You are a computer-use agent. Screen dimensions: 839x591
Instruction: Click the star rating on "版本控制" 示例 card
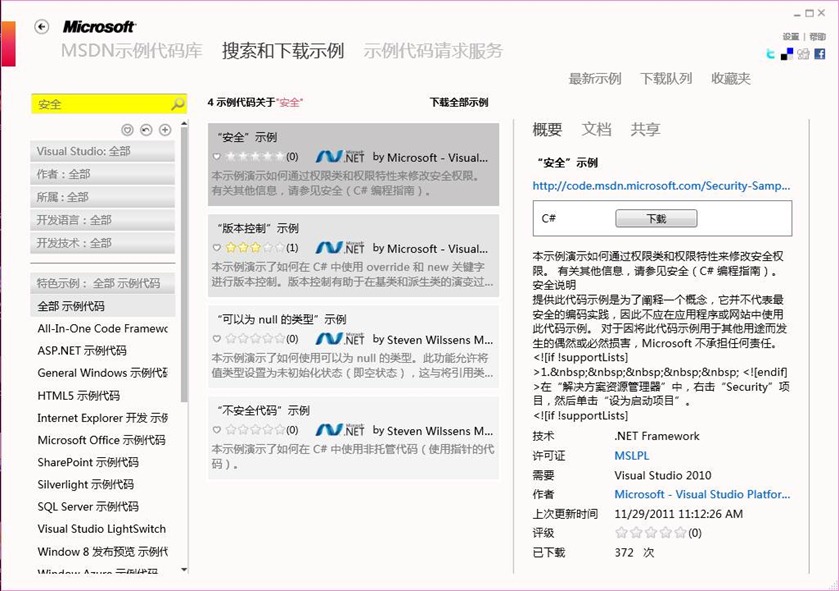pyautogui.click(x=255, y=248)
